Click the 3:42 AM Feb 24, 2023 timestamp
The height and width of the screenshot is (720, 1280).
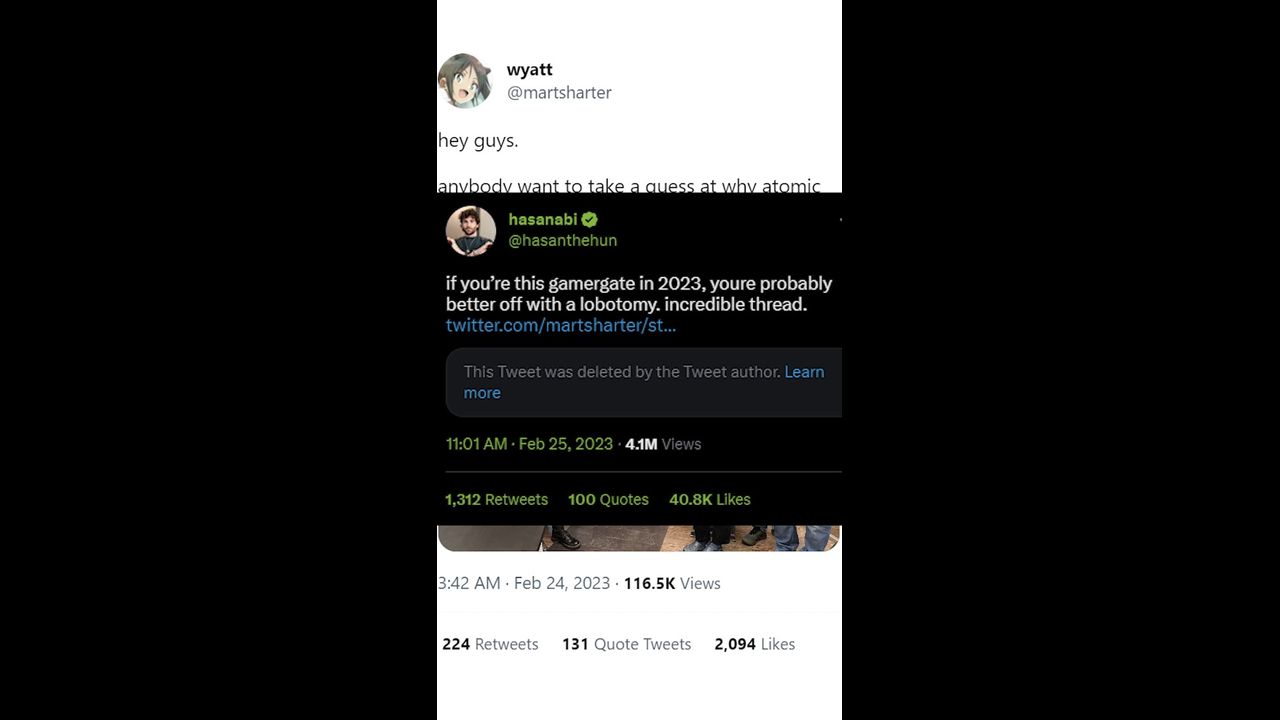point(525,584)
